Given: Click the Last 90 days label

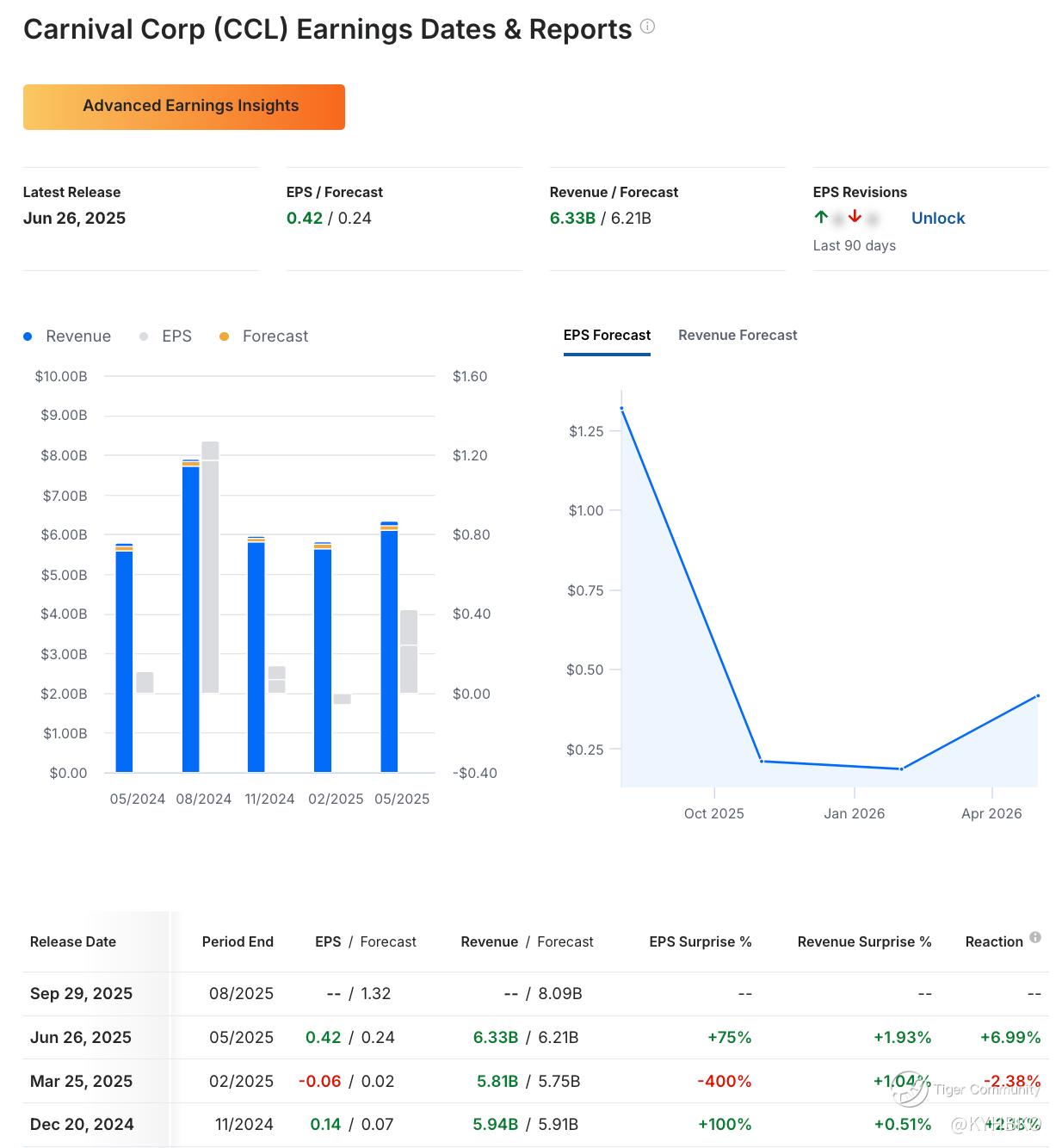Looking at the screenshot, I should click(855, 246).
